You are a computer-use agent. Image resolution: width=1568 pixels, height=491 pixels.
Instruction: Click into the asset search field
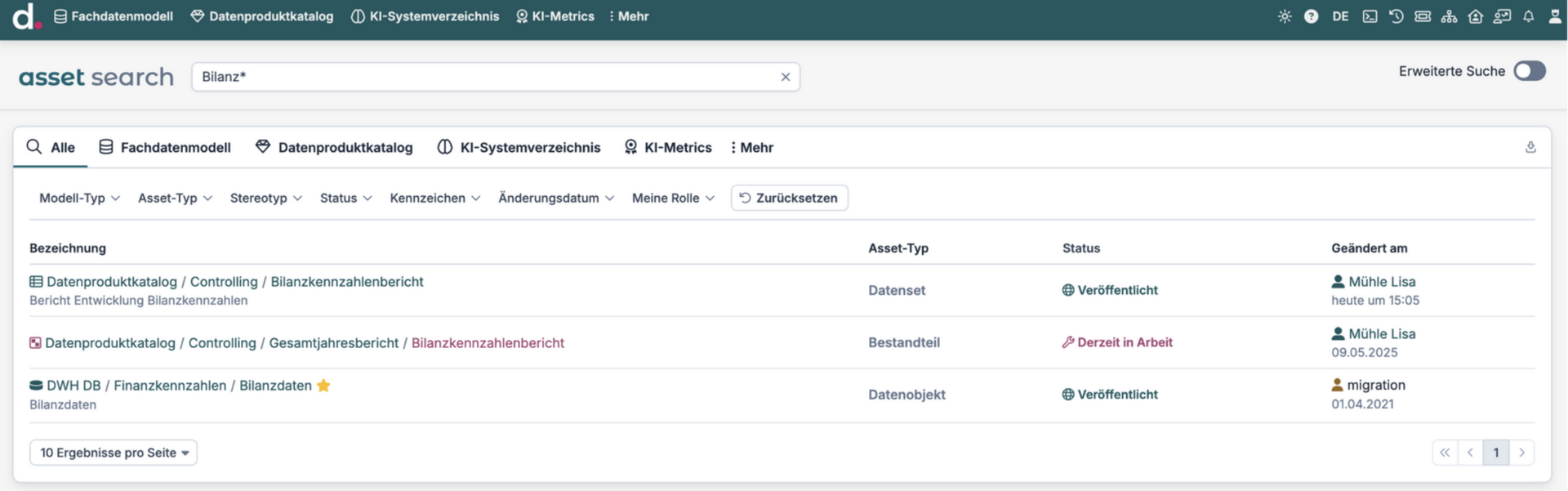(486, 77)
